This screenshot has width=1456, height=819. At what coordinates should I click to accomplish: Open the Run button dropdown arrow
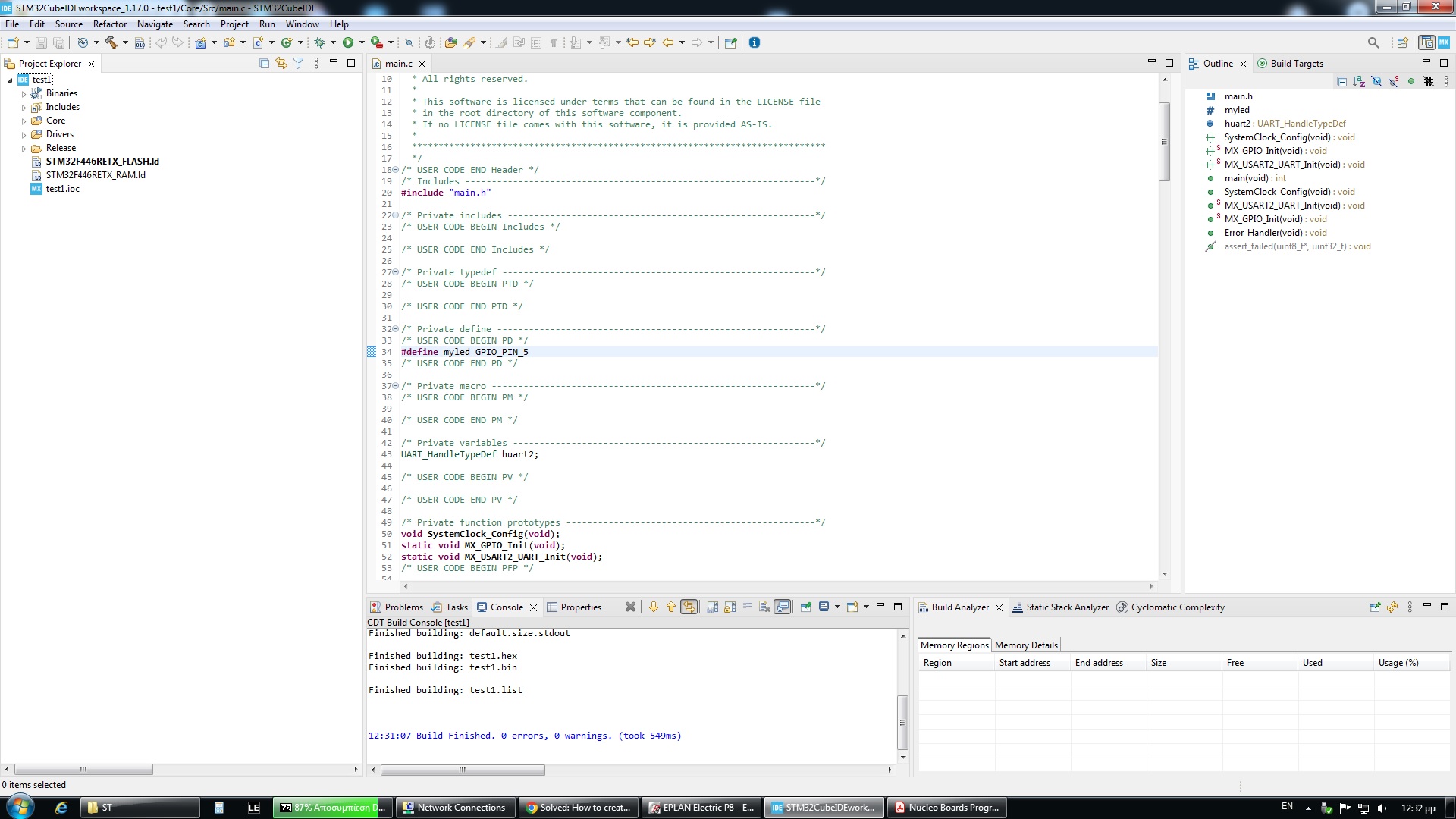[361, 43]
